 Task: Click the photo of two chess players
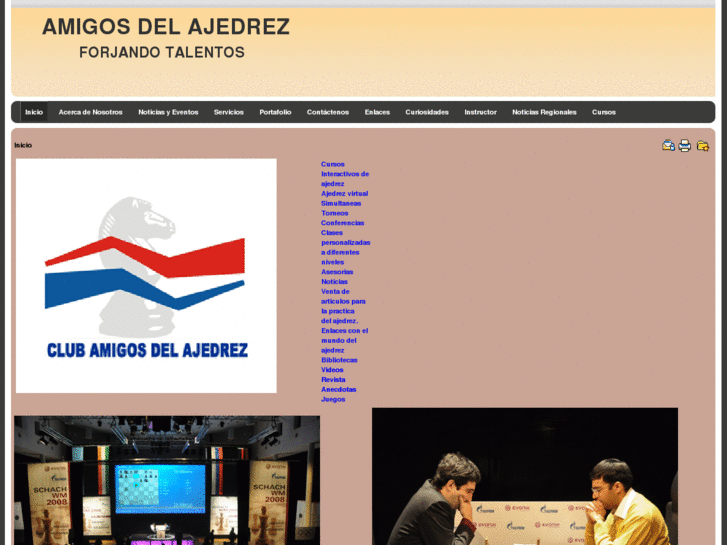click(525, 476)
